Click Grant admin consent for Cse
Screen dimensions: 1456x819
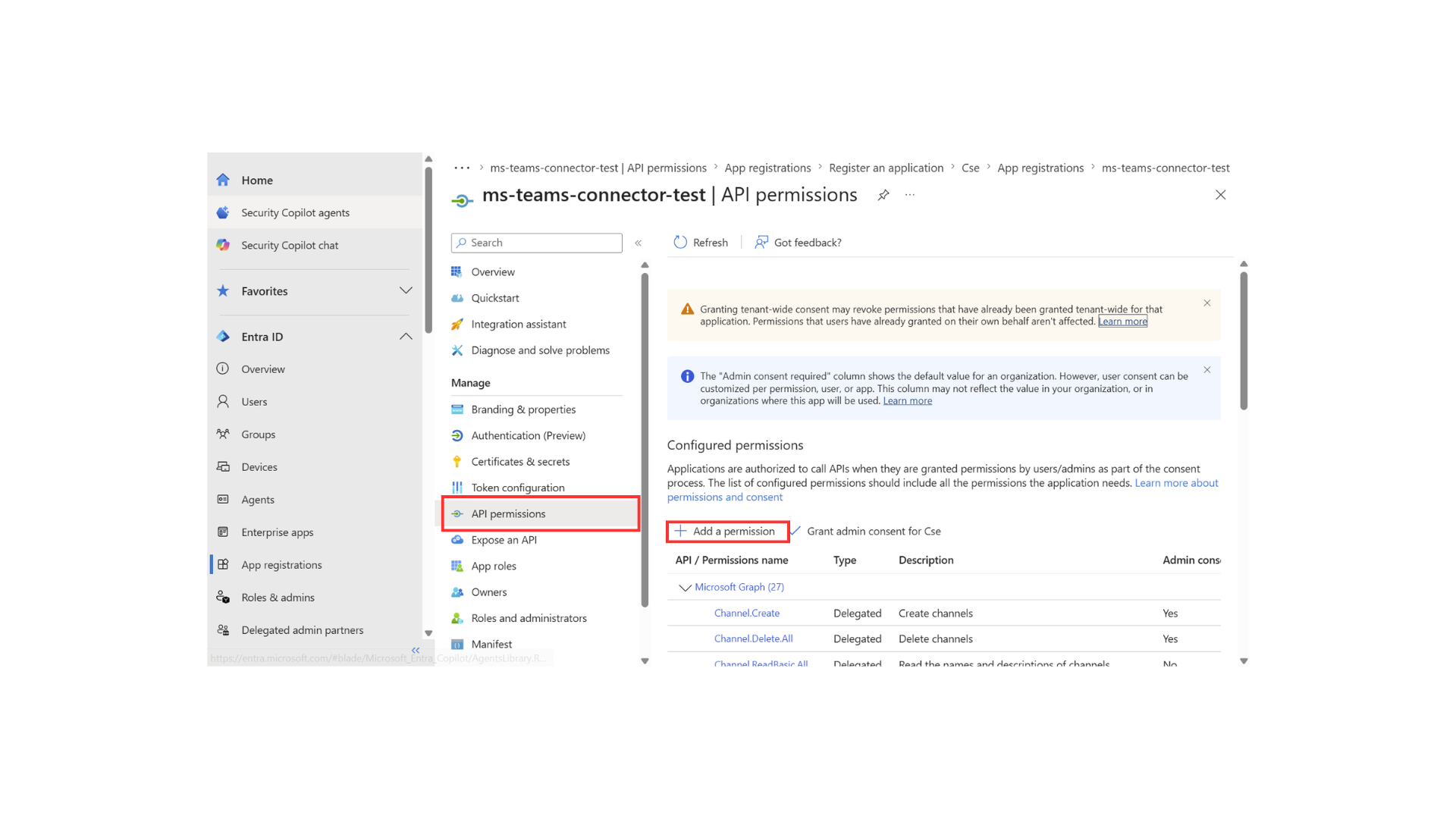coord(865,531)
